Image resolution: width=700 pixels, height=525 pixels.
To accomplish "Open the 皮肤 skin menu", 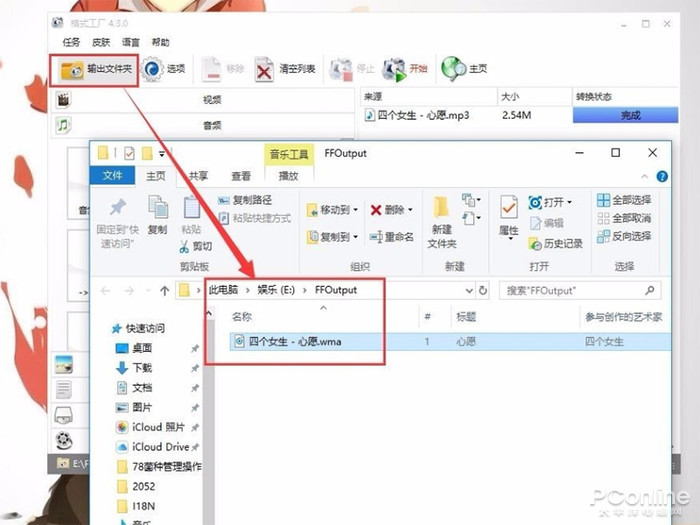I will (x=101, y=43).
